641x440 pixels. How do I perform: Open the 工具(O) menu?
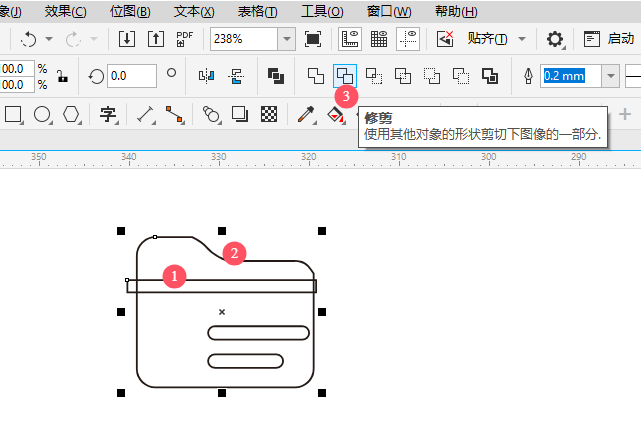click(322, 11)
